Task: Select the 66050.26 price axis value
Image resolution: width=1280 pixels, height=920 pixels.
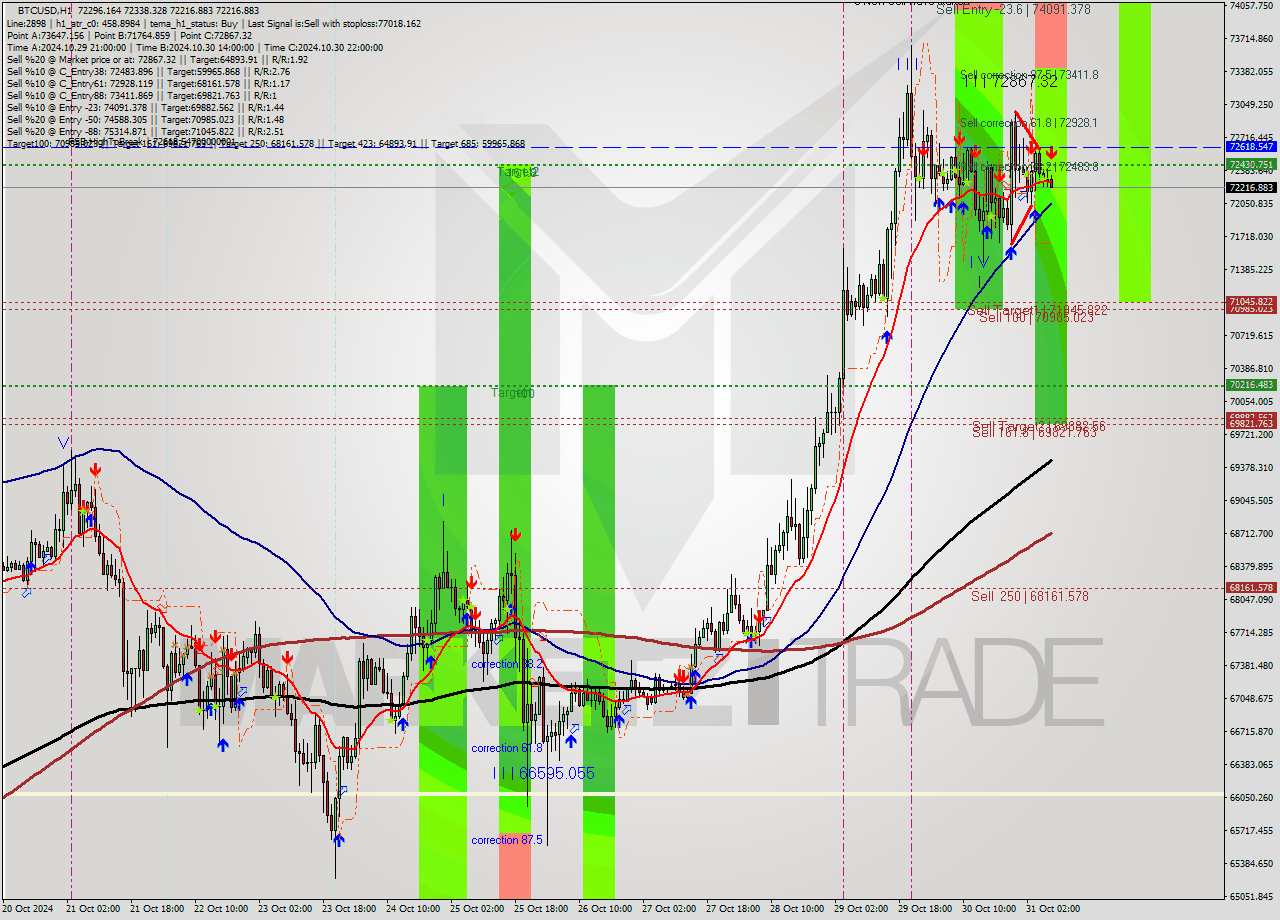Action: coord(1251,798)
